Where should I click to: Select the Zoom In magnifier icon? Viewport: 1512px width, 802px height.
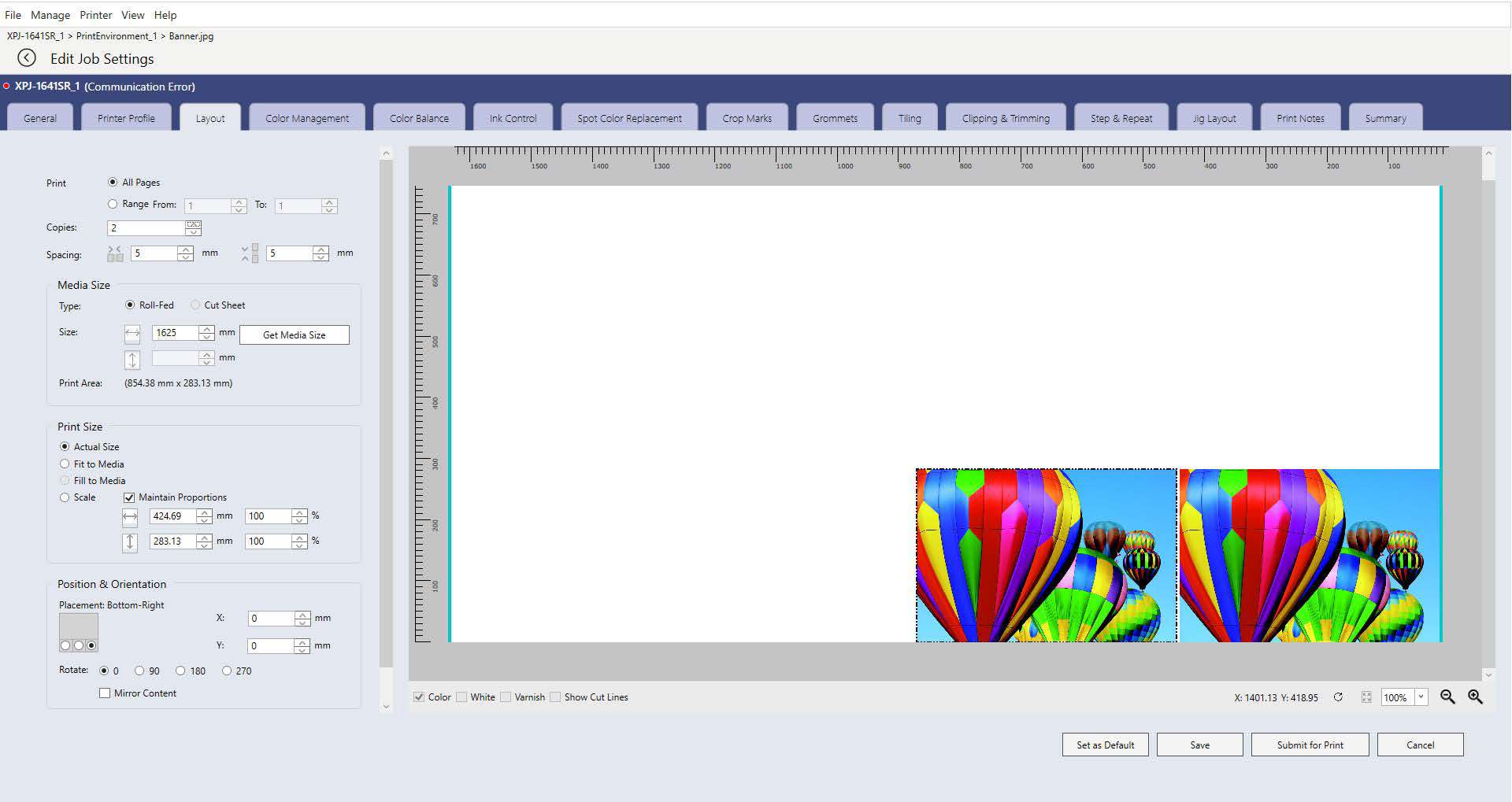coord(1476,697)
